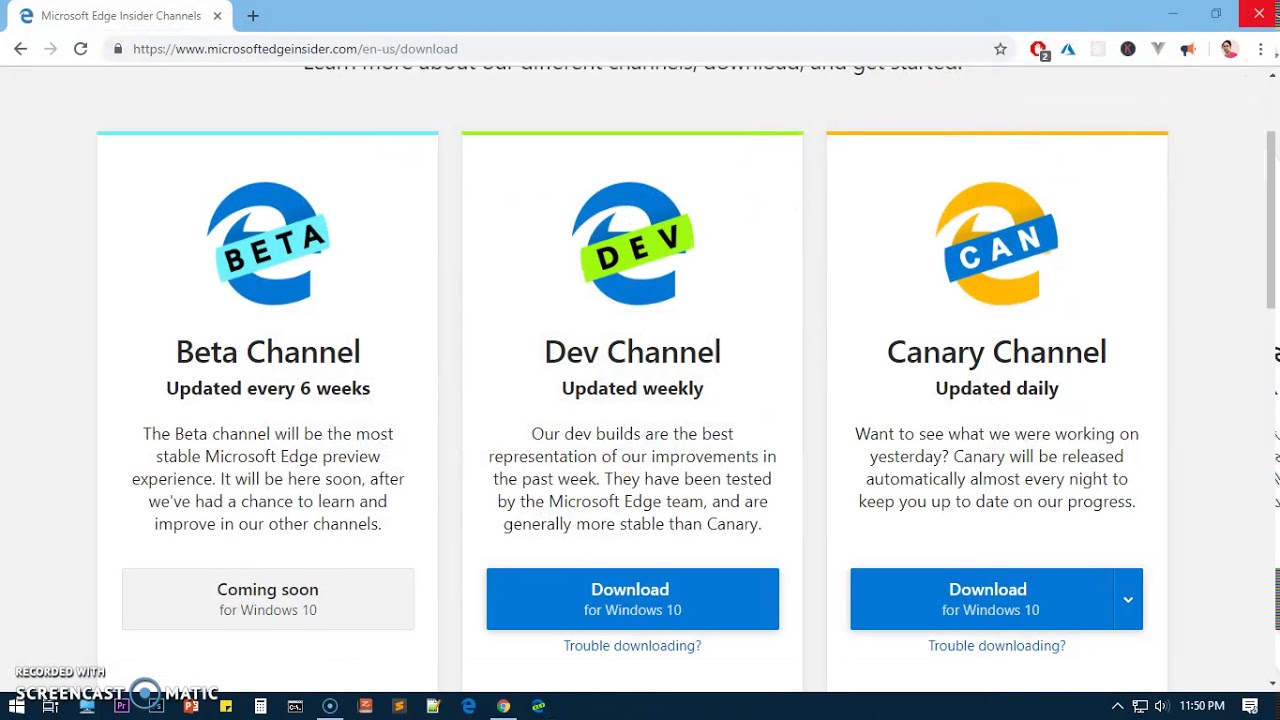1280x720 pixels.
Task: Open Calculator from the taskbar
Action: 260,706
